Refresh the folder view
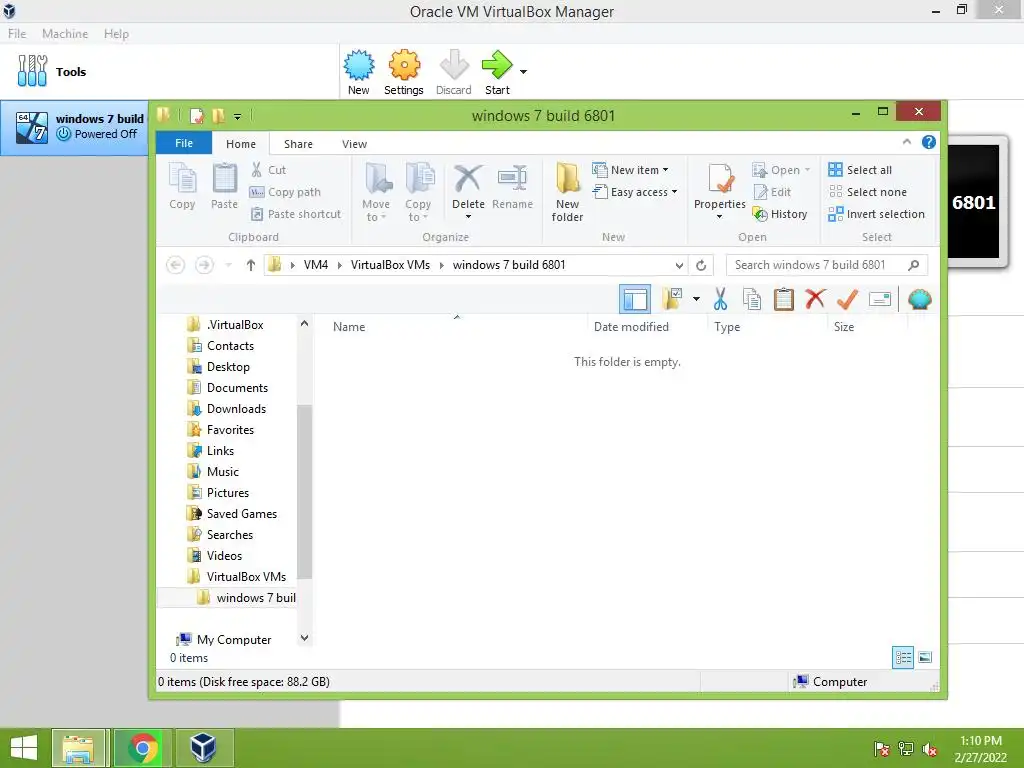Image resolution: width=1024 pixels, height=768 pixels. 701,265
